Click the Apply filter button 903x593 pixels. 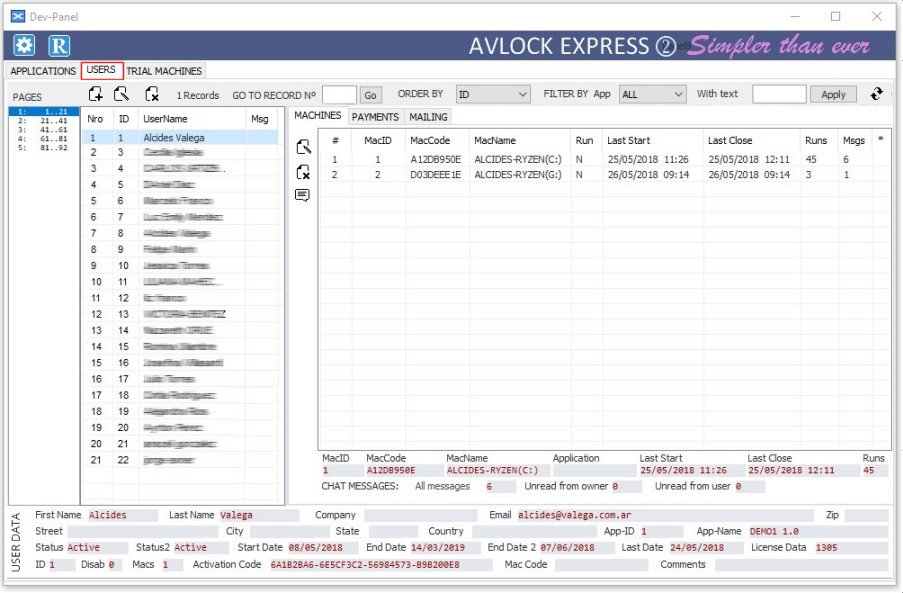[833, 94]
